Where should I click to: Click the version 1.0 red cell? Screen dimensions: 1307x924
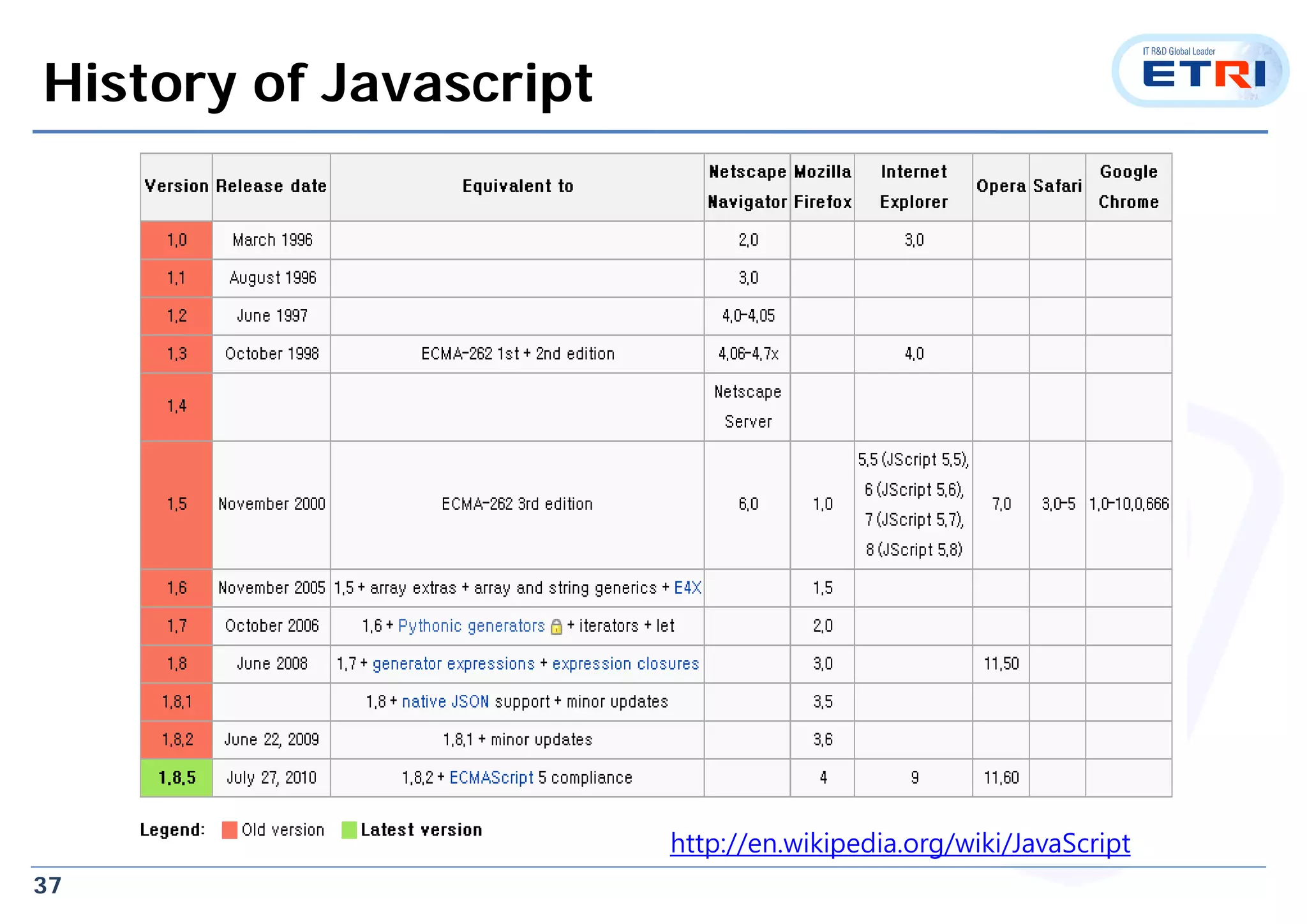[176, 240]
